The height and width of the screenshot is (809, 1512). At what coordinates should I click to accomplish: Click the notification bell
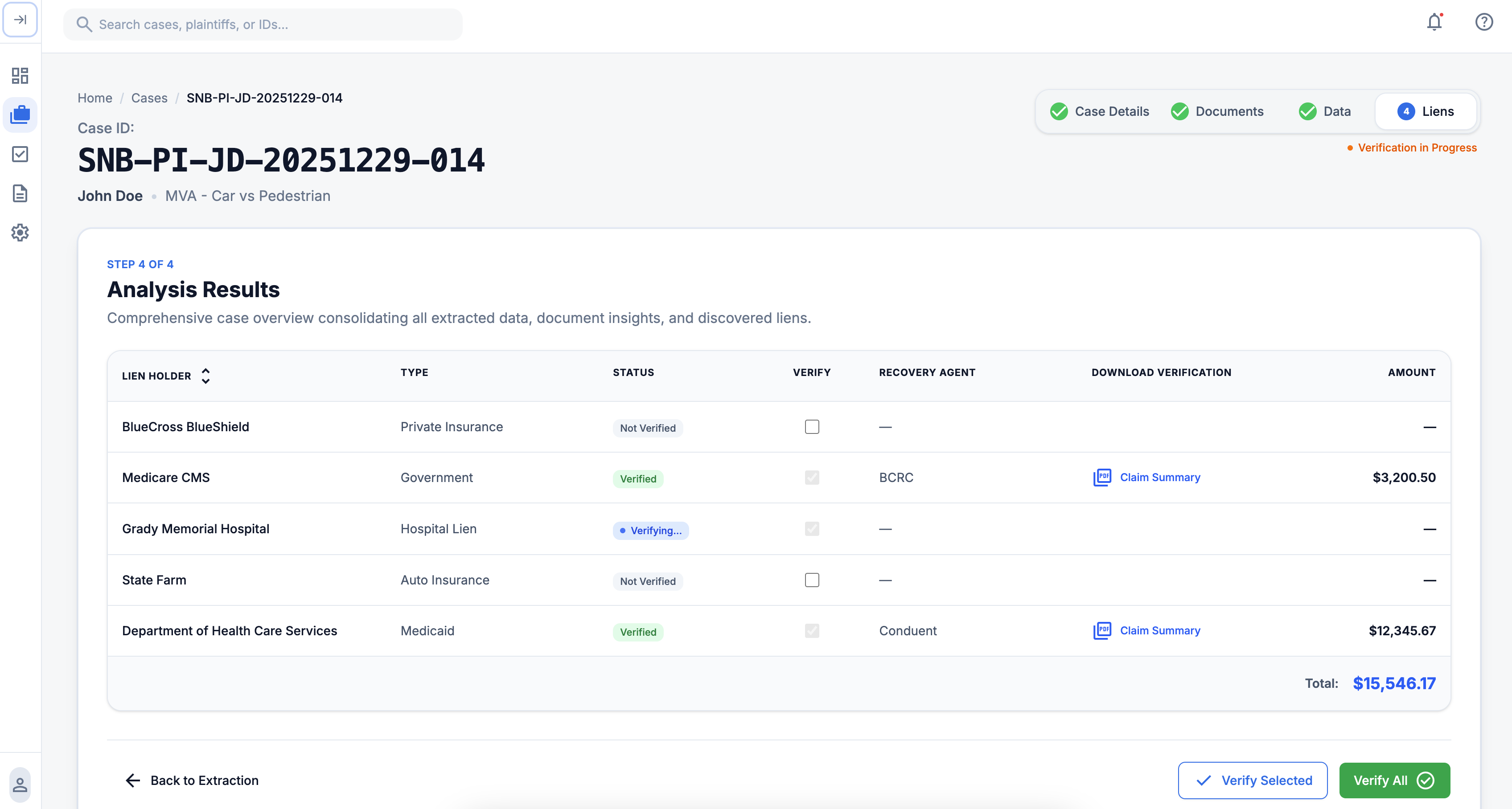1434,22
